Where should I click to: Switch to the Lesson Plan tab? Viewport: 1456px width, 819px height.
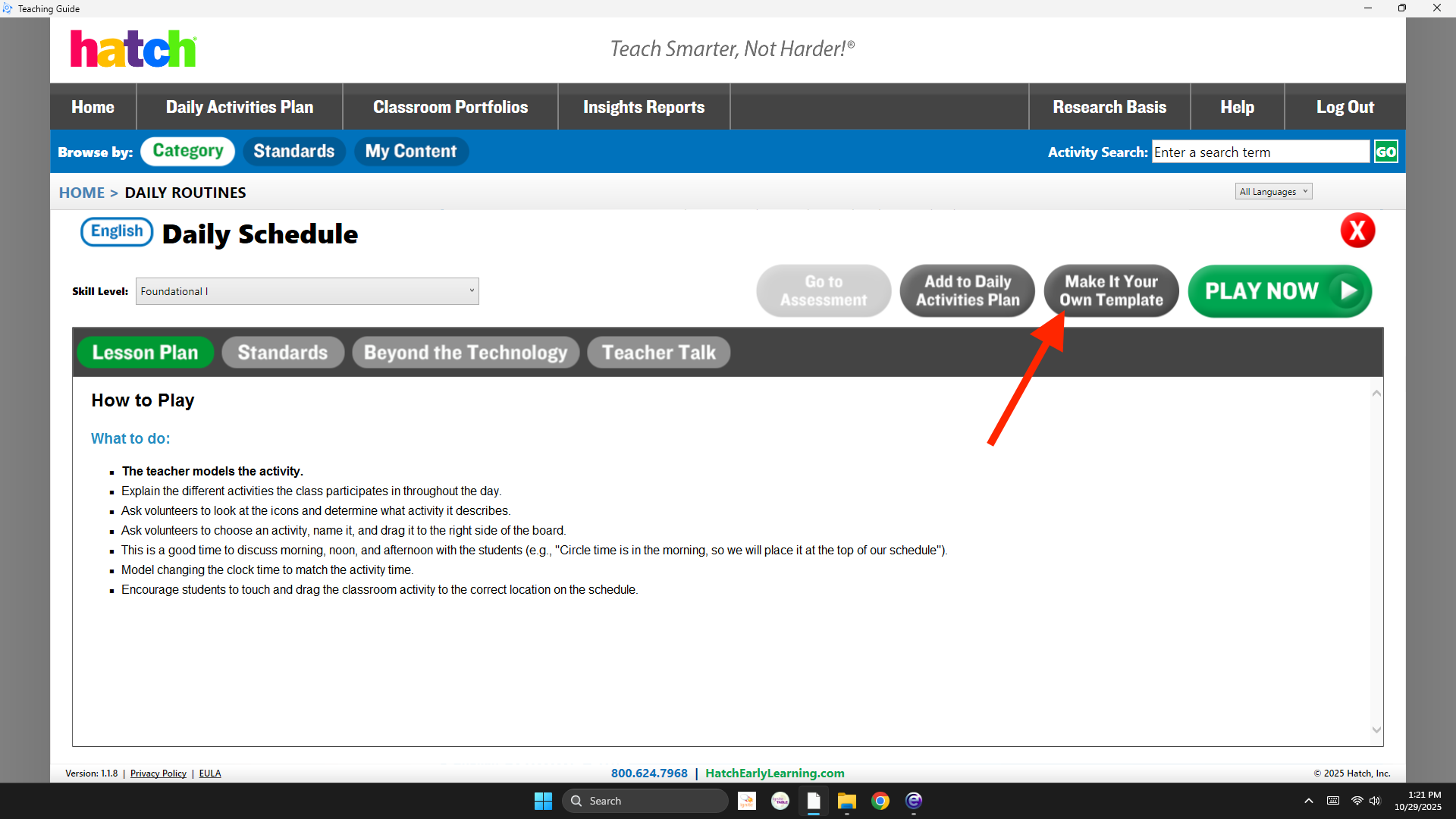(x=145, y=353)
